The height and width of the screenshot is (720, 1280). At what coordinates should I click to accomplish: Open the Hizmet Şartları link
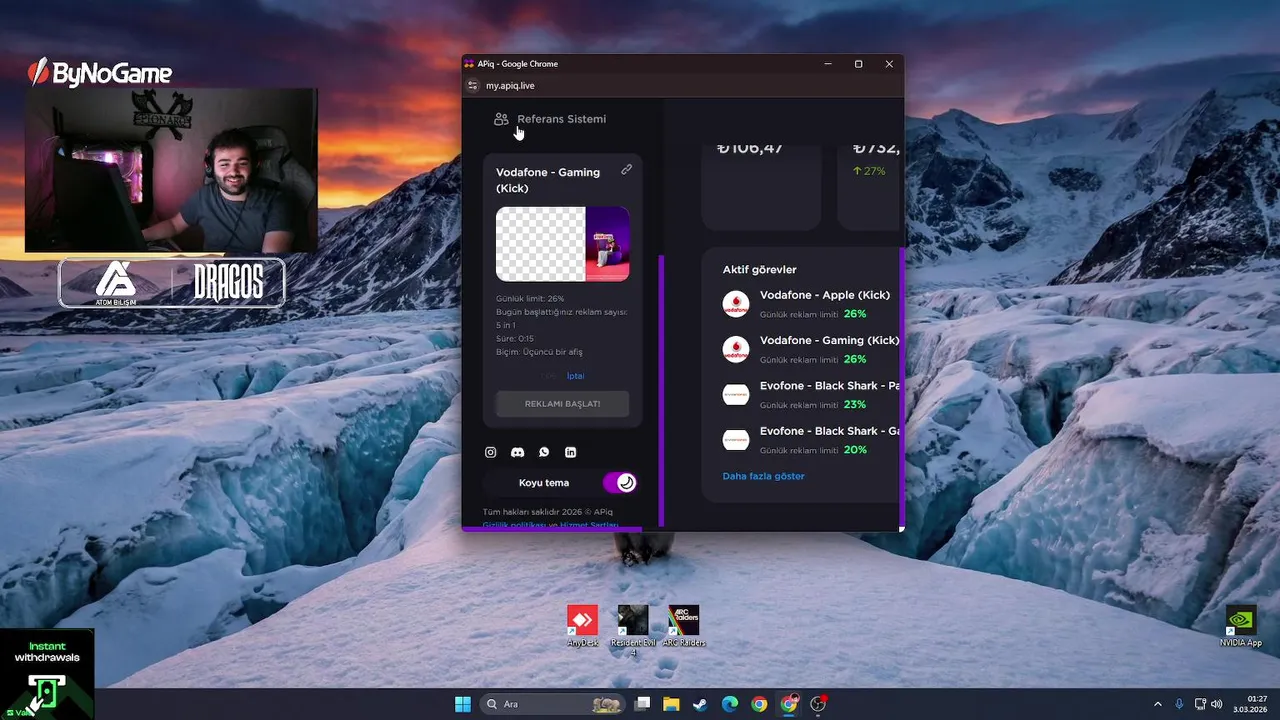click(589, 525)
